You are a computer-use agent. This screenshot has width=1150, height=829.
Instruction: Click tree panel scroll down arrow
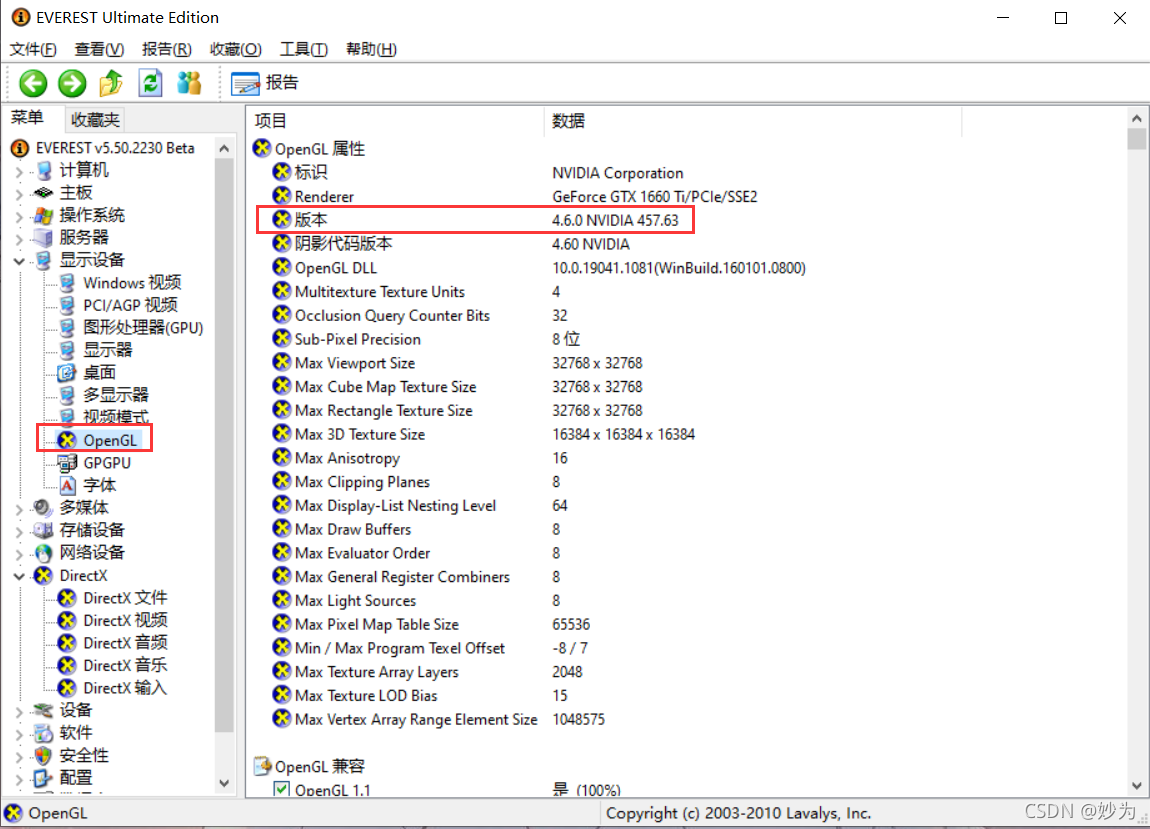point(224,783)
